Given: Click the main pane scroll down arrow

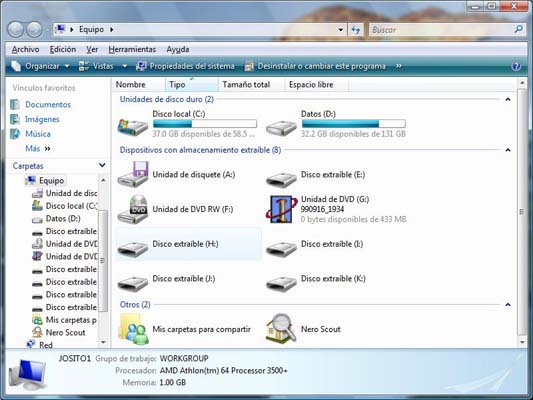Looking at the screenshot, I should click(x=522, y=342).
